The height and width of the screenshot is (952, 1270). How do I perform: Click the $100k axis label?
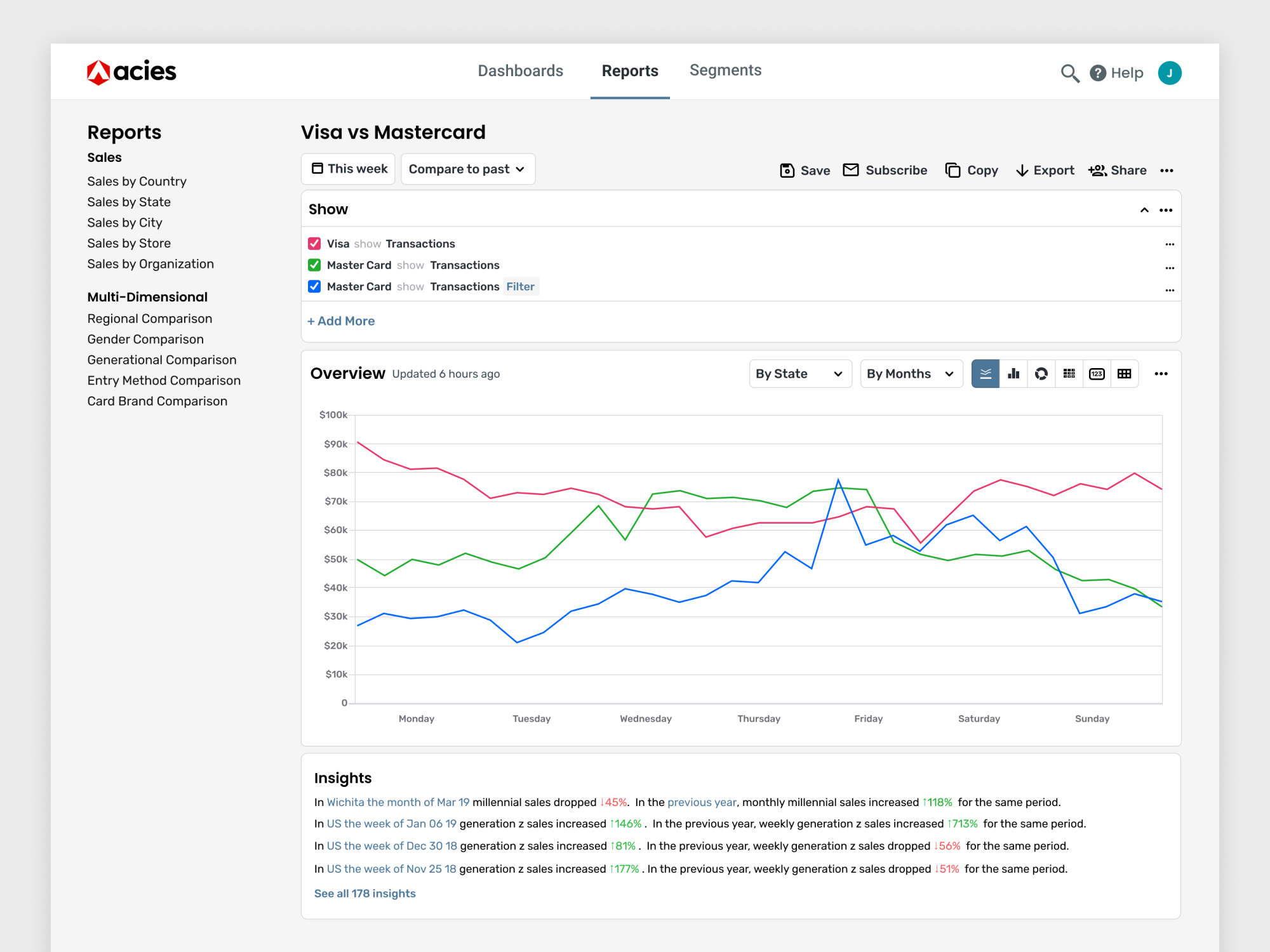tap(333, 415)
